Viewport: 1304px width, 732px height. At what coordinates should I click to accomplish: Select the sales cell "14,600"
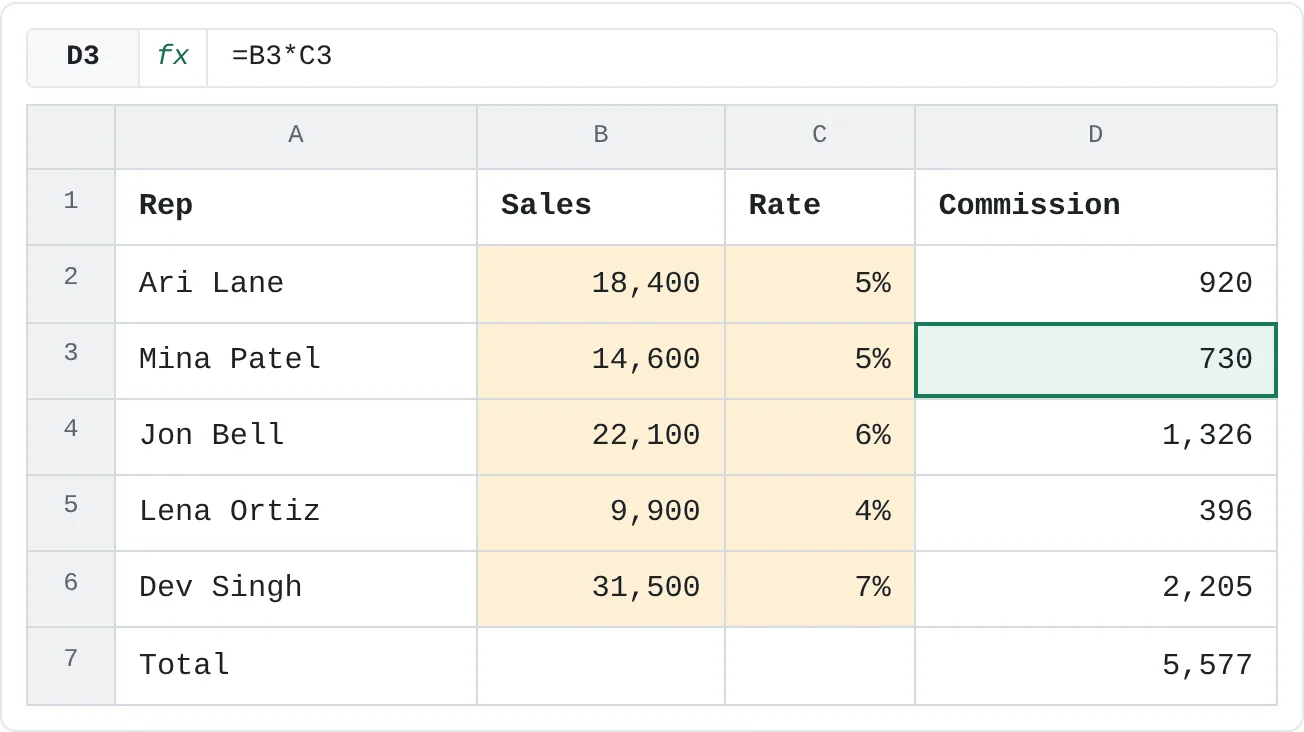601,360
